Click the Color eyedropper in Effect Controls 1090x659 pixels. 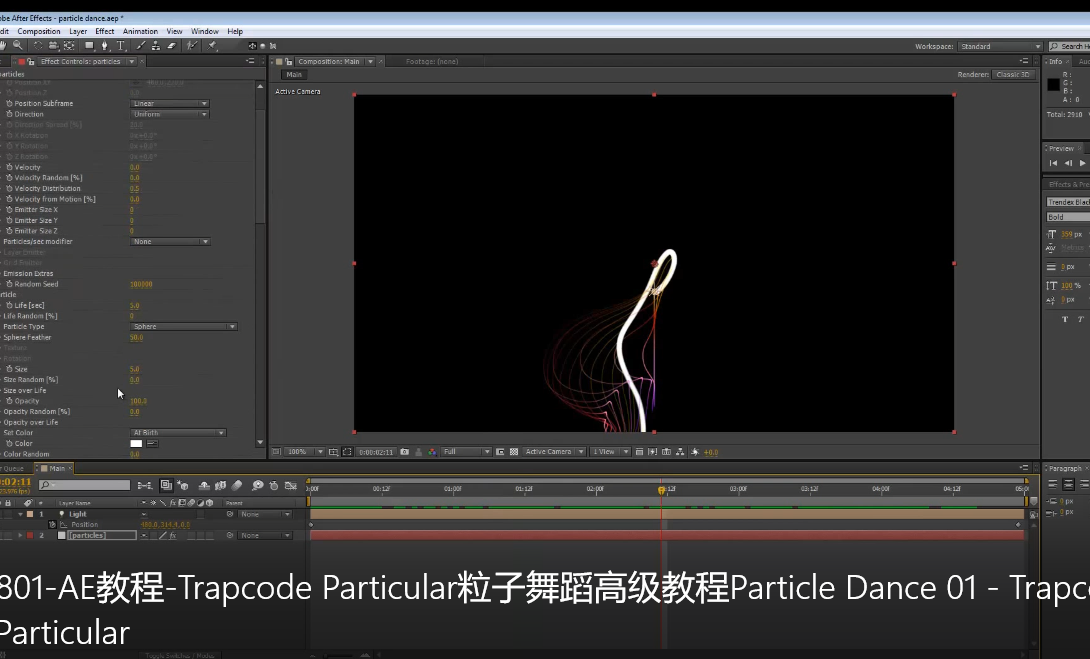(x=152, y=444)
